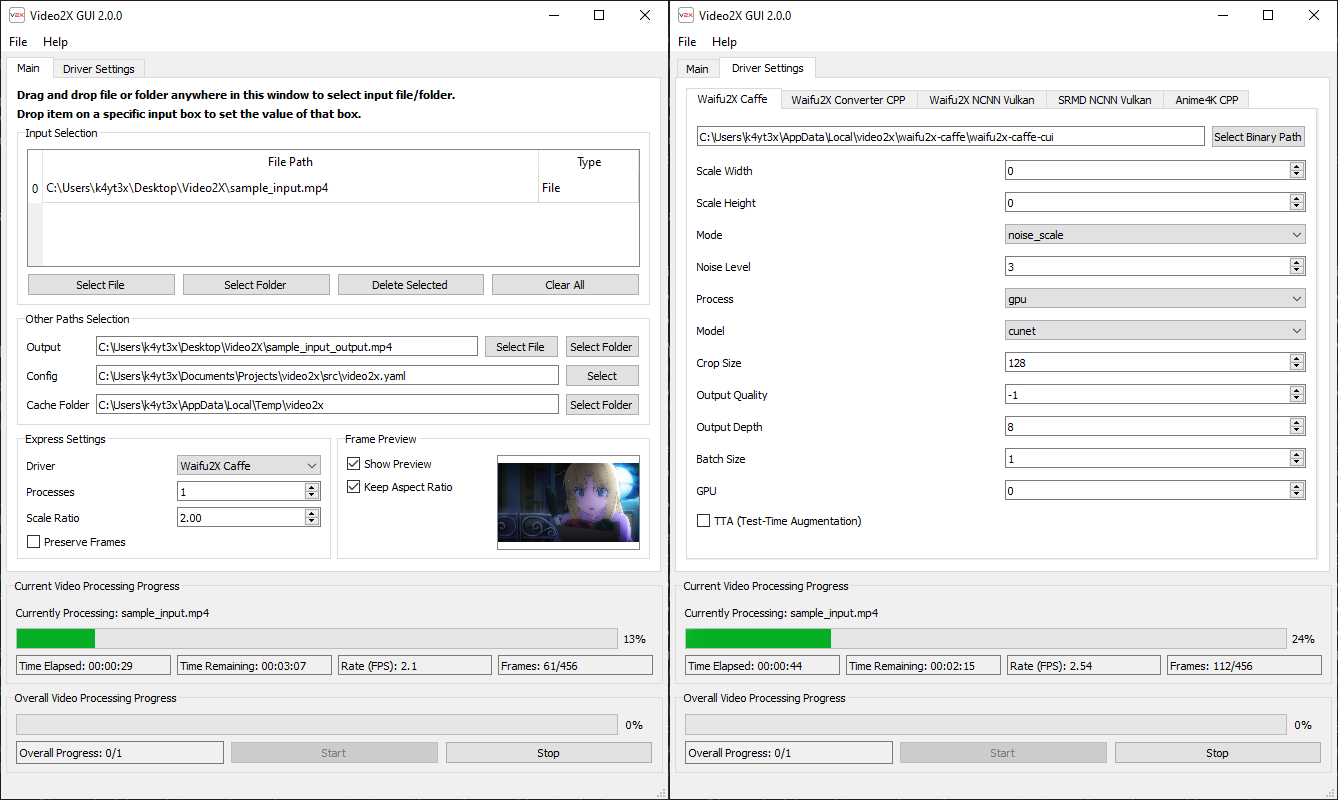Click the Processes spinner arrows
Image resolution: width=1338 pixels, height=800 pixels.
[312, 492]
